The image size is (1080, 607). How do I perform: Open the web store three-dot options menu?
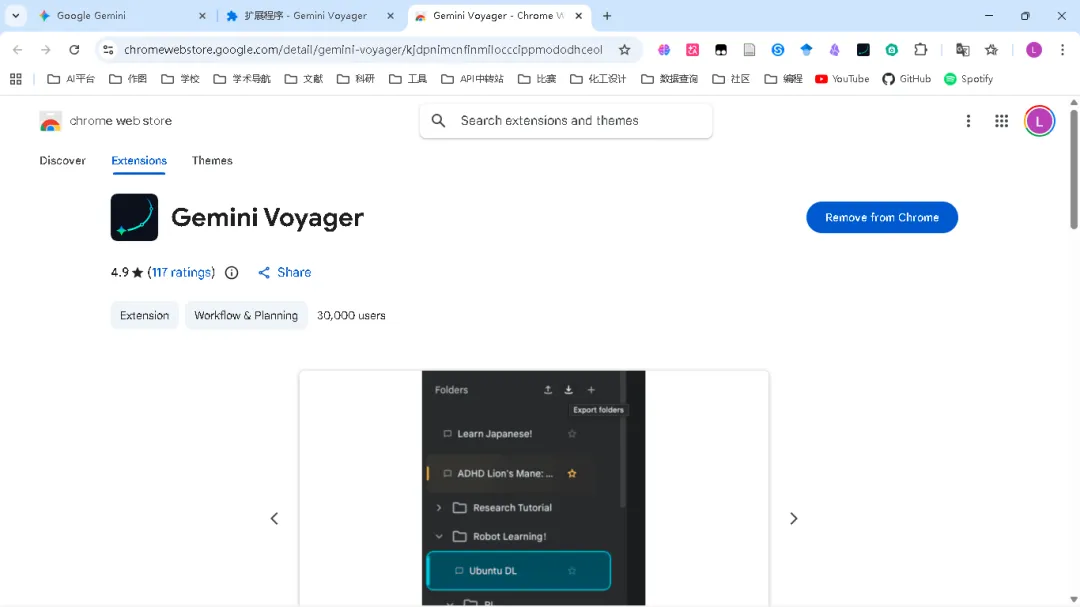pos(968,121)
